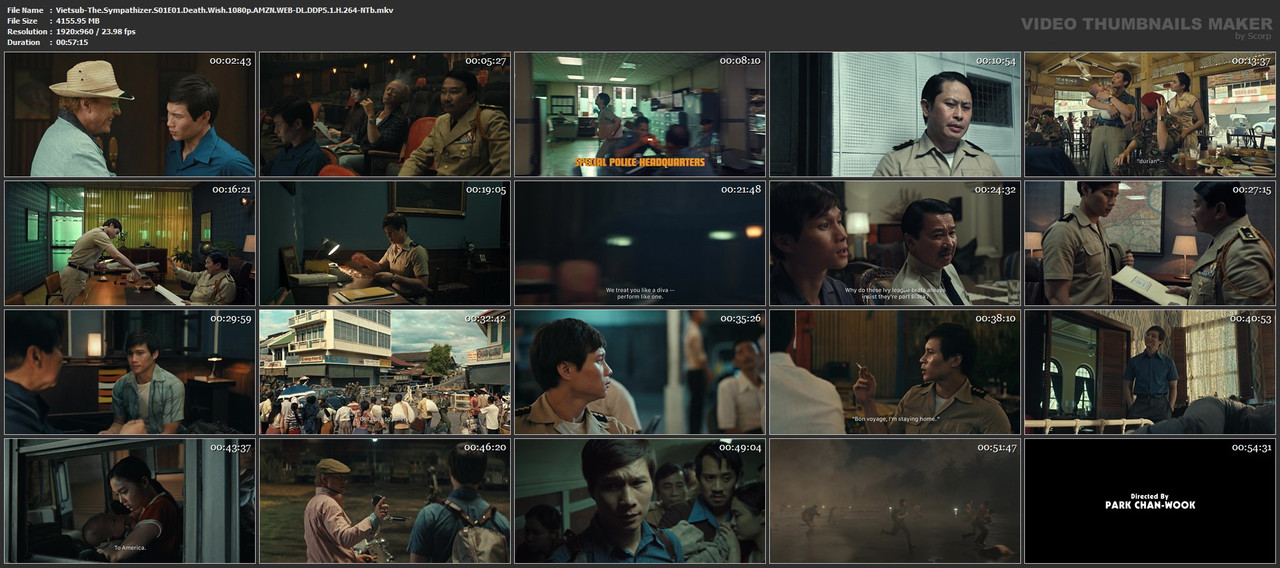
Task: Click the resolution value 1920x960 / 23.98 fps
Action: coord(96,31)
